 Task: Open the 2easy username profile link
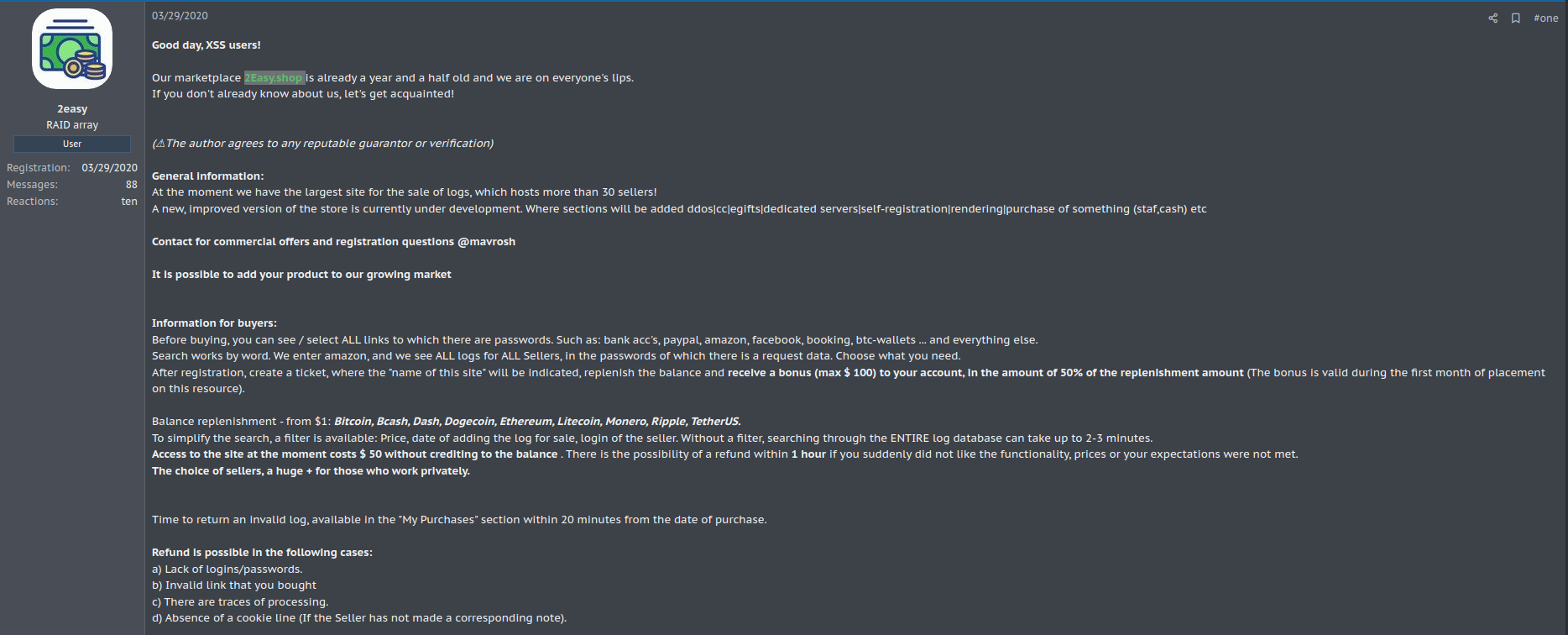pos(72,109)
